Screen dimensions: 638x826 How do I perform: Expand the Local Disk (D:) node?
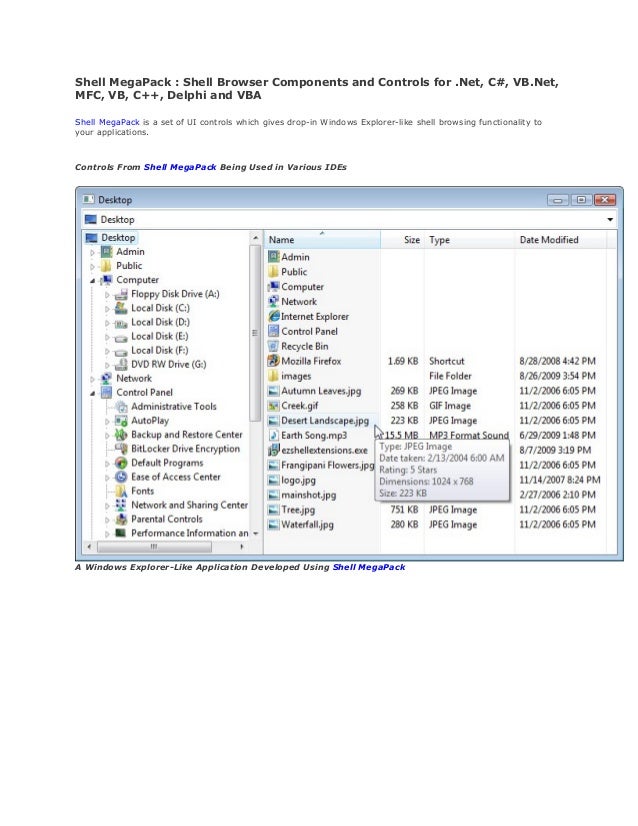[107, 323]
